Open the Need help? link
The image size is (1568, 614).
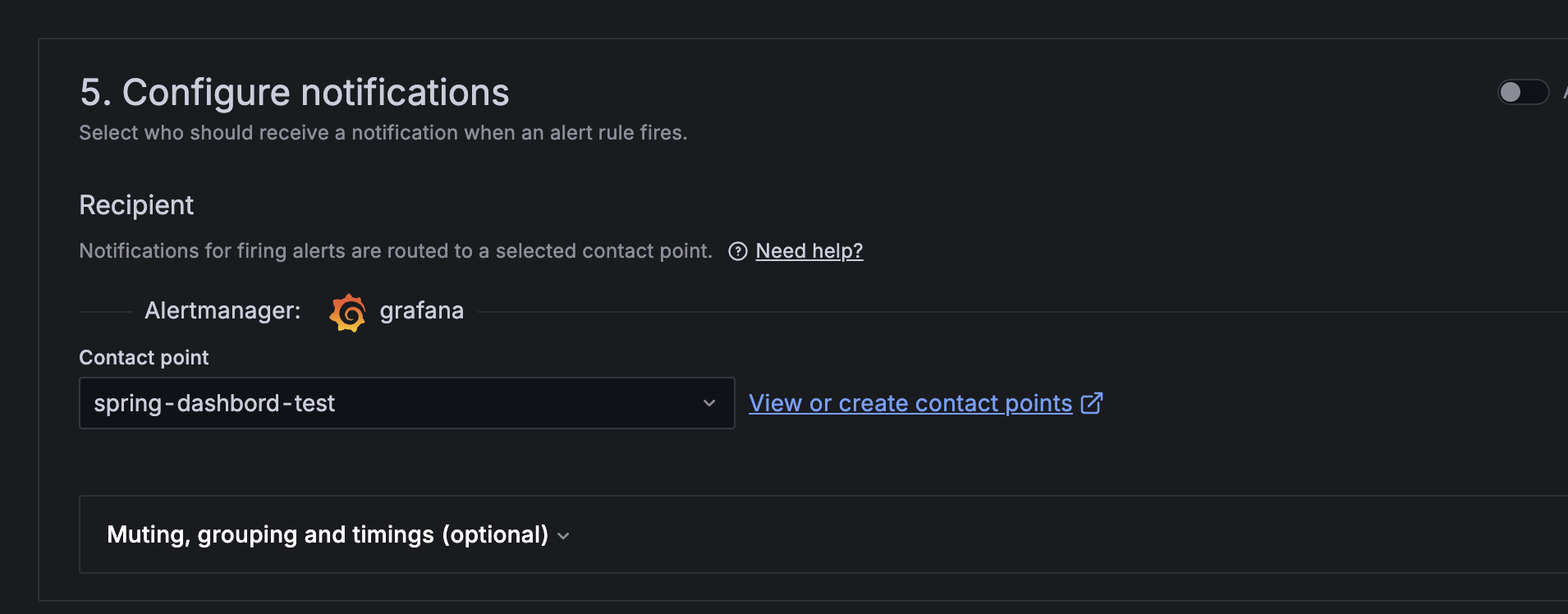coord(809,251)
